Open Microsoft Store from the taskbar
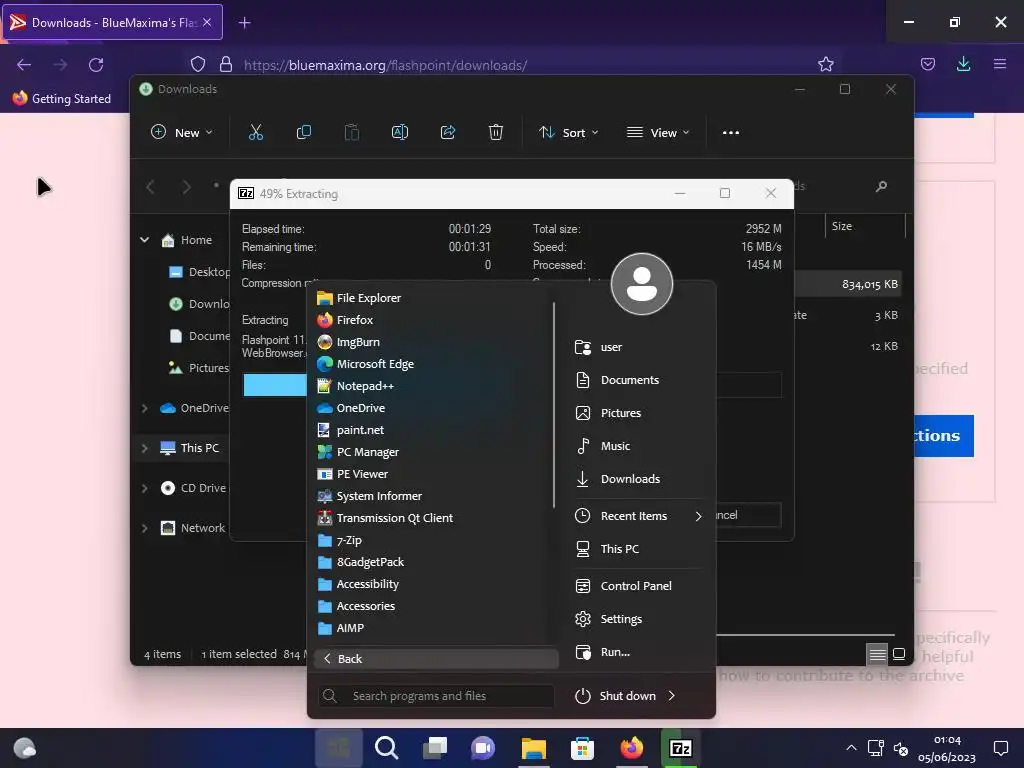This screenshot has width=1024, height=768. click(583, 748)
